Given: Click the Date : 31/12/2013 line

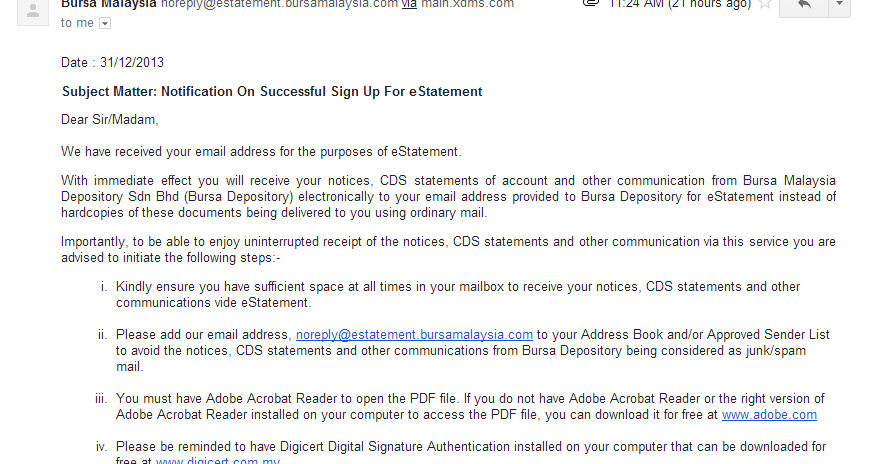Looking at the screenshot, I should [x=112, y=62].
